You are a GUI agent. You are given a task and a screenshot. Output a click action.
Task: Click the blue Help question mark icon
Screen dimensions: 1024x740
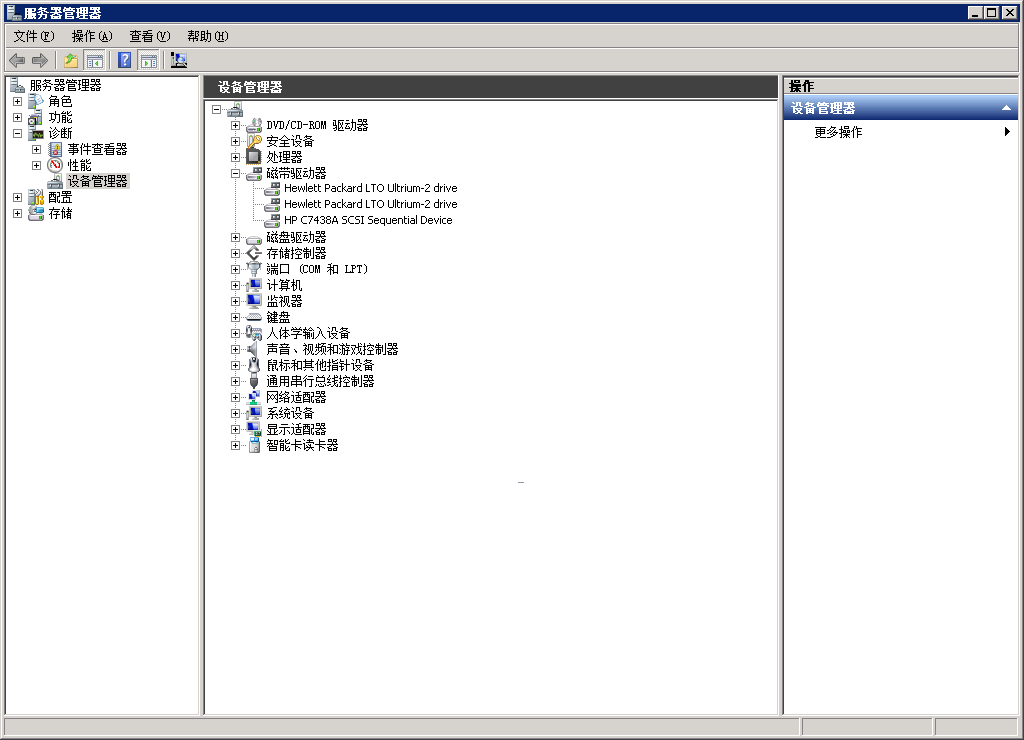click(x=124, y=61)
